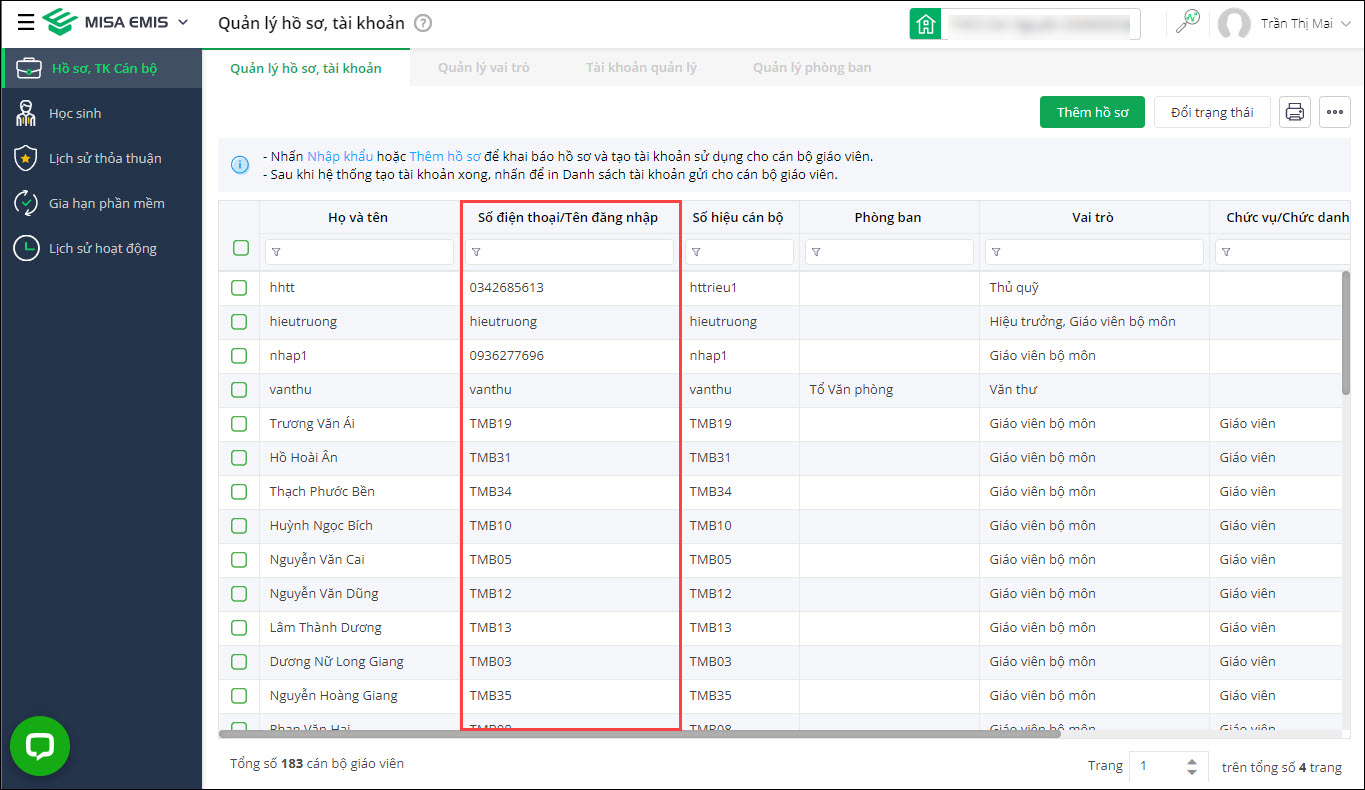This screenshot has width=1365, height=790.
Task: Click the clock history icon in sidebar
Action: click(26, 248)
